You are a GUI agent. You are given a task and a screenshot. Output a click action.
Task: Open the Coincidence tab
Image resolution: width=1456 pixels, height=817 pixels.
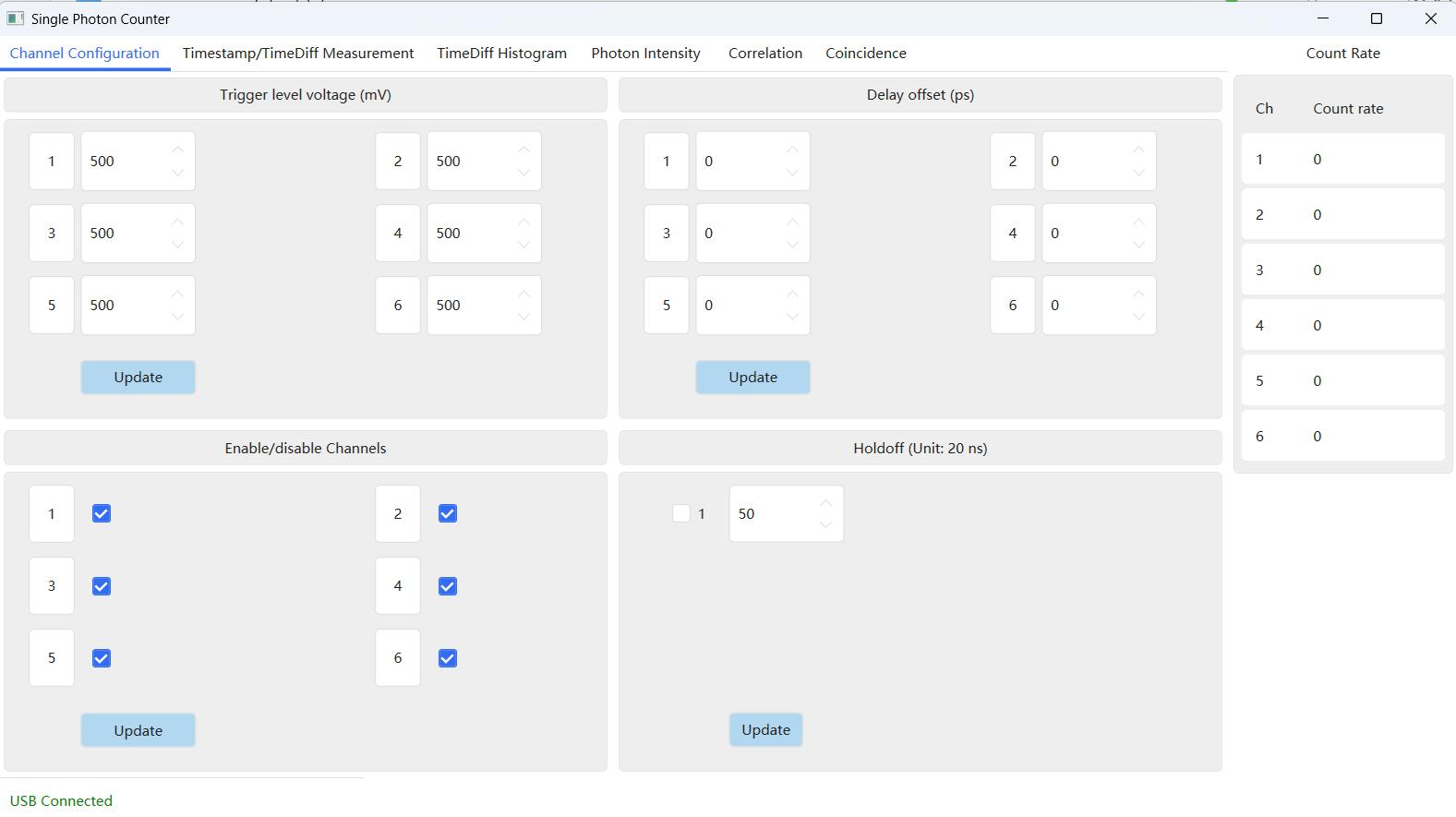(x=865, y=54)
